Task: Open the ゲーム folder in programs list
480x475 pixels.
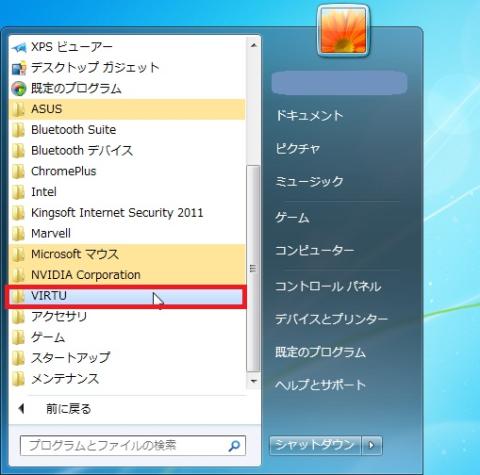Action: [x=127, y=337]
